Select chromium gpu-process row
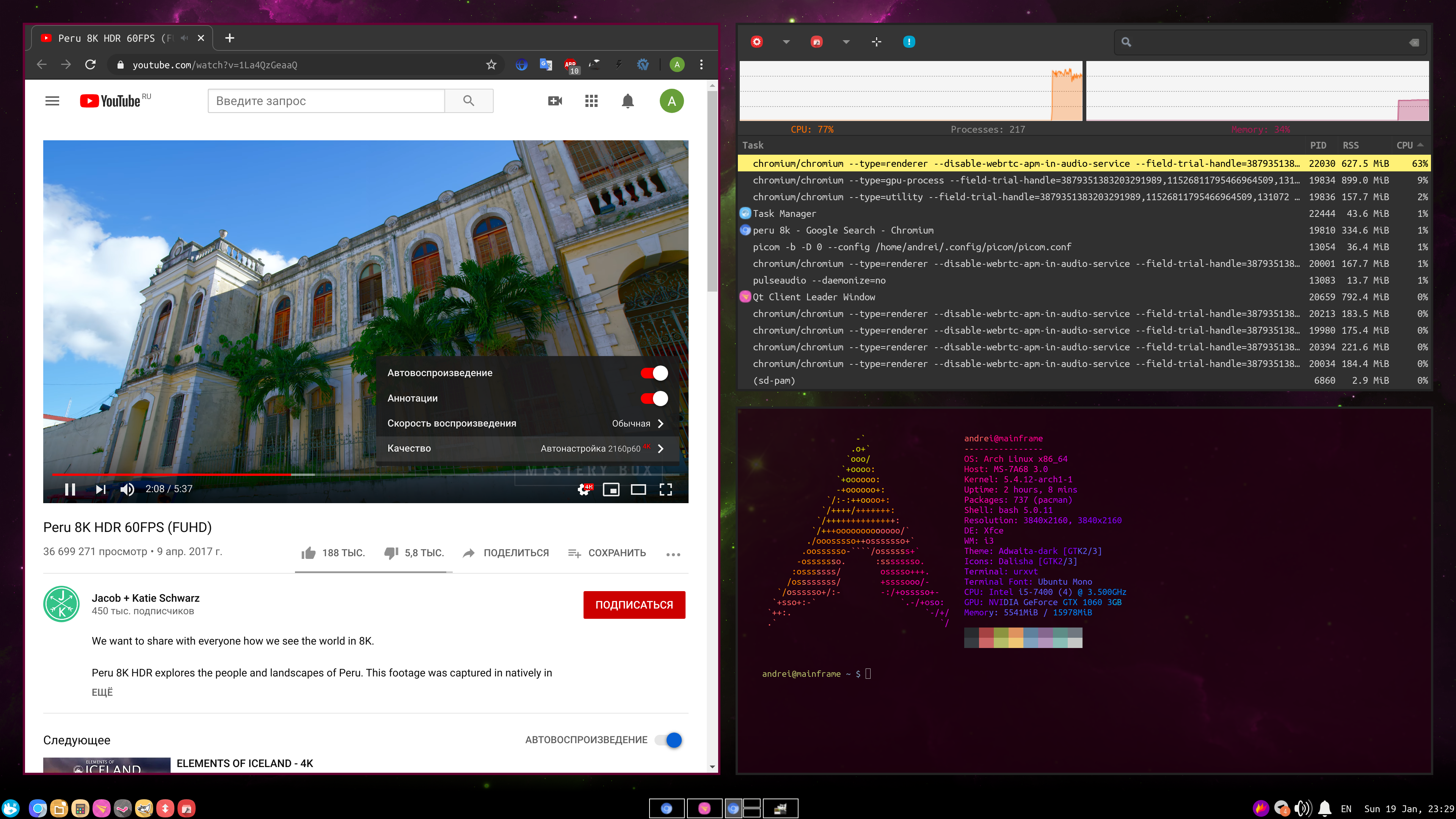1456x819 pixels. pos(1084,180)
